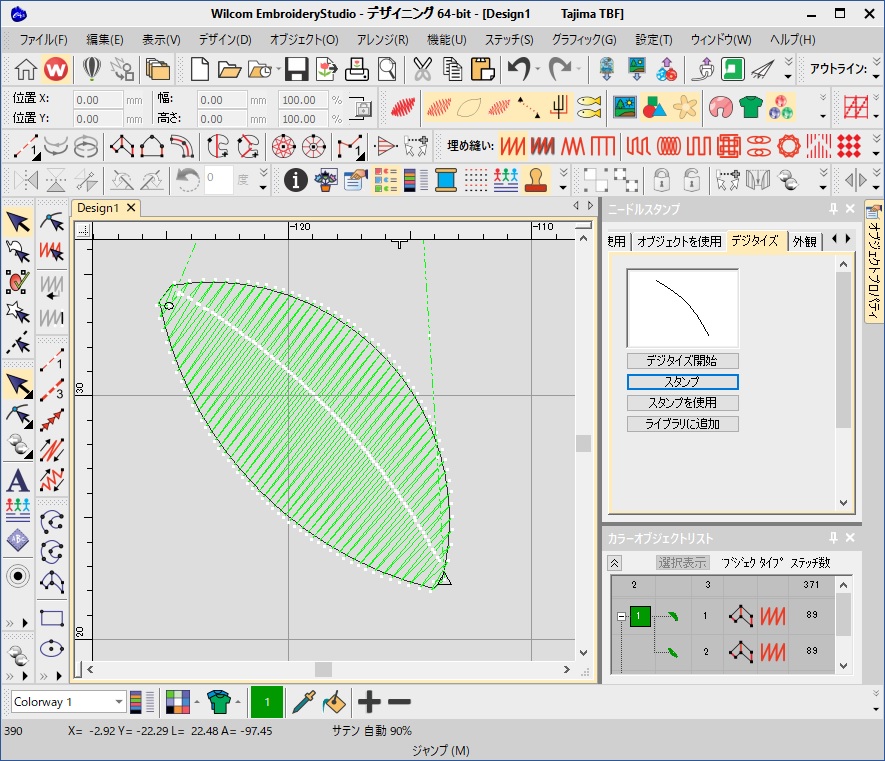Select the Lettering 'A' tool
The width and height of the screenshot is (885, 761).
(17, 481)
